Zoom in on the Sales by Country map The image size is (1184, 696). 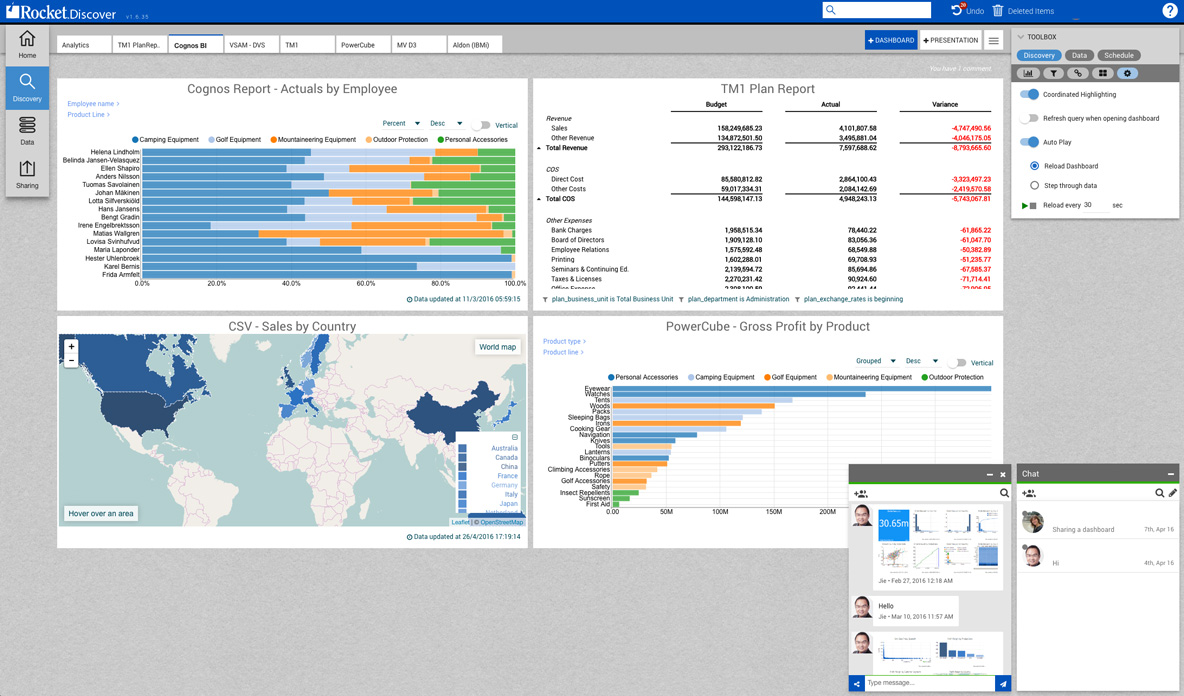tap(71, 346)
